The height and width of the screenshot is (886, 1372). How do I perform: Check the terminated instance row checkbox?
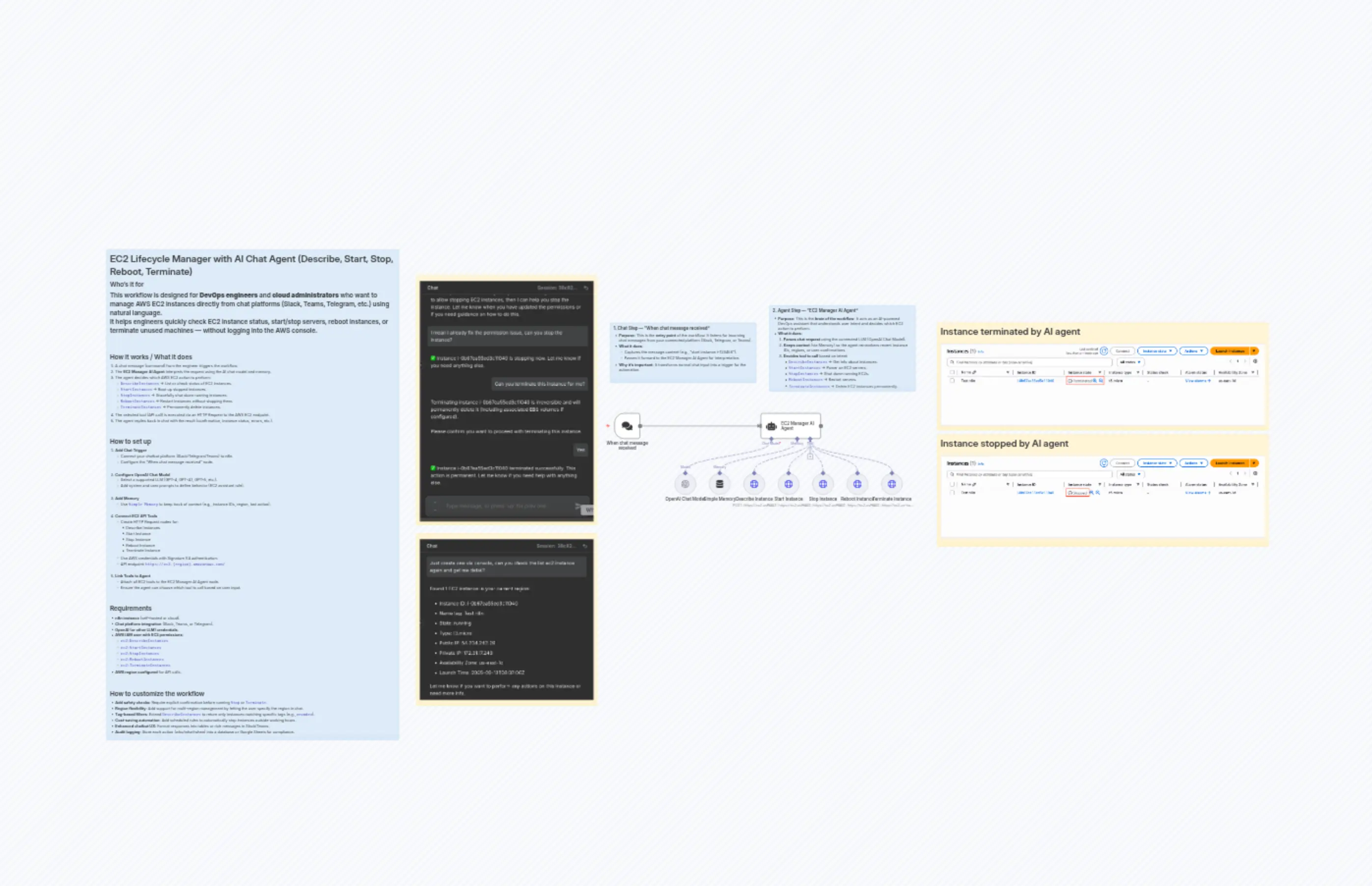click(952, 380)
